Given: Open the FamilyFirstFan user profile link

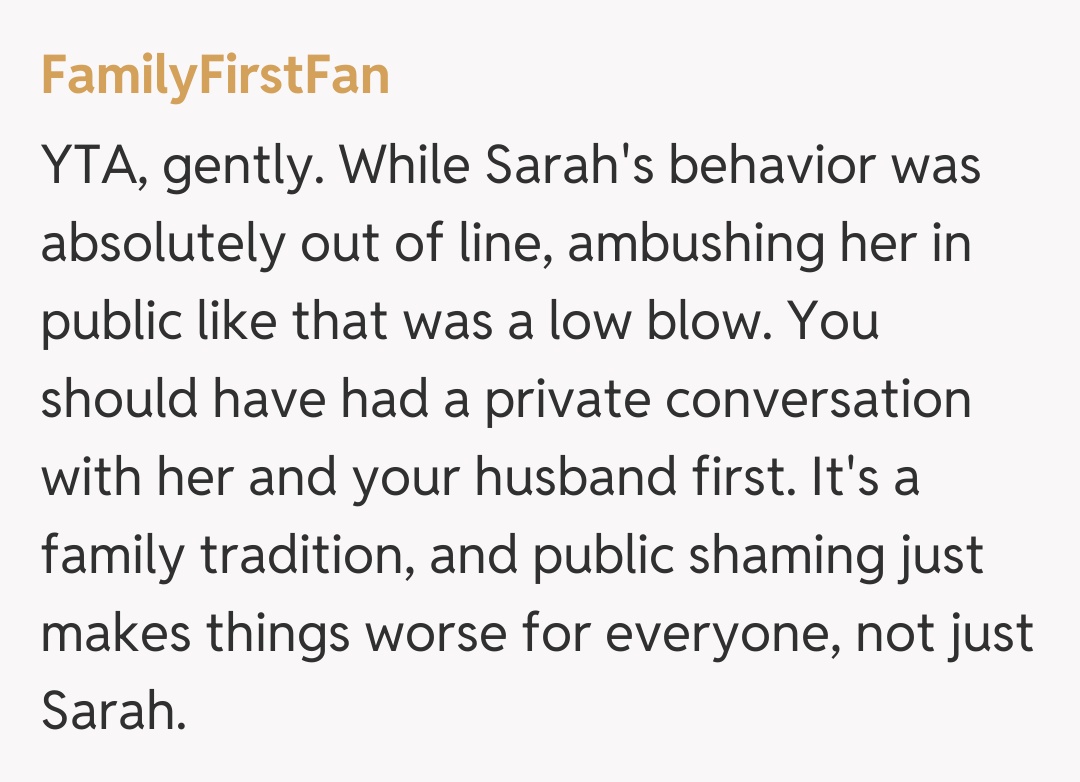Looking at the screenshot, I should click(215, 76).
